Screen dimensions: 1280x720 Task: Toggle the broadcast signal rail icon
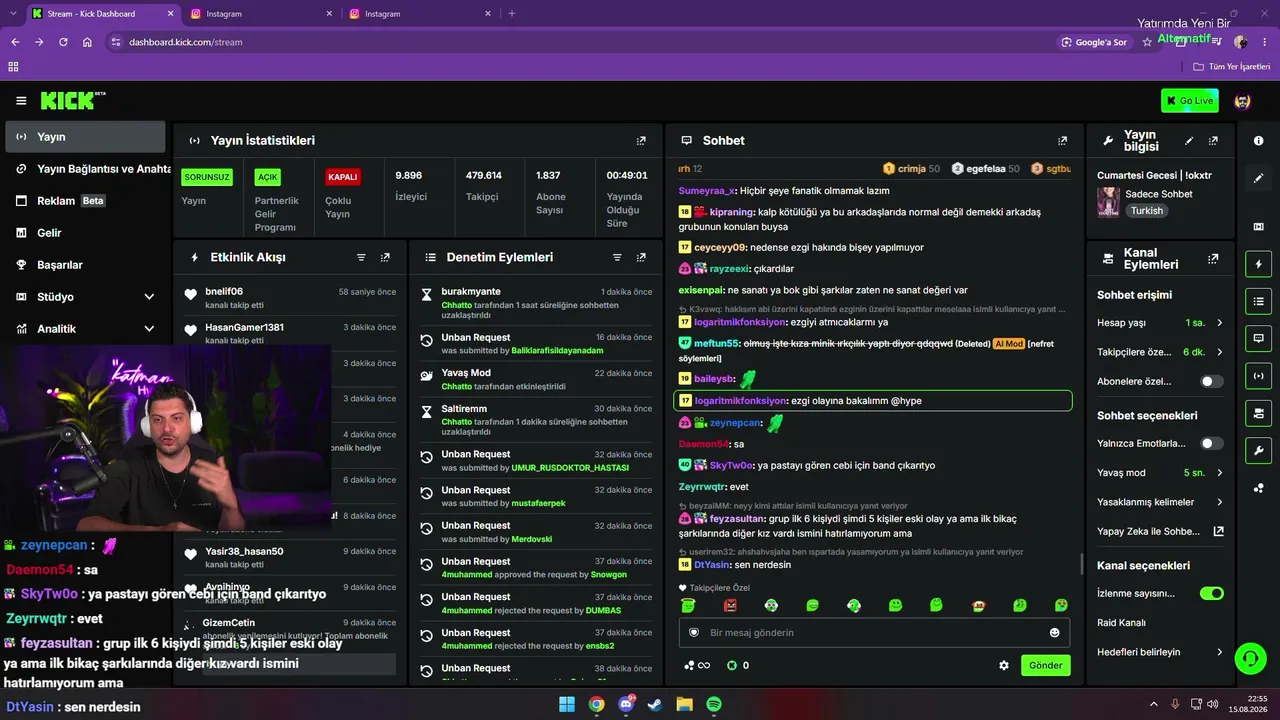(1258, 375)
